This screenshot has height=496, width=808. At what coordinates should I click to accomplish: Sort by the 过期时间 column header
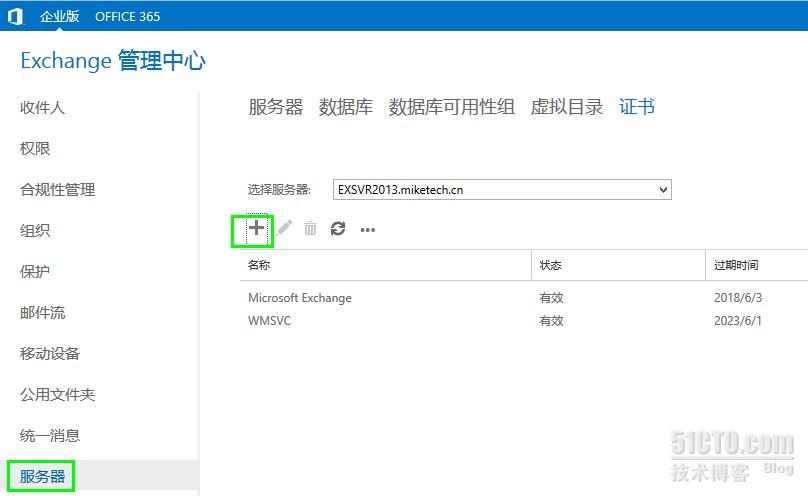756,265
